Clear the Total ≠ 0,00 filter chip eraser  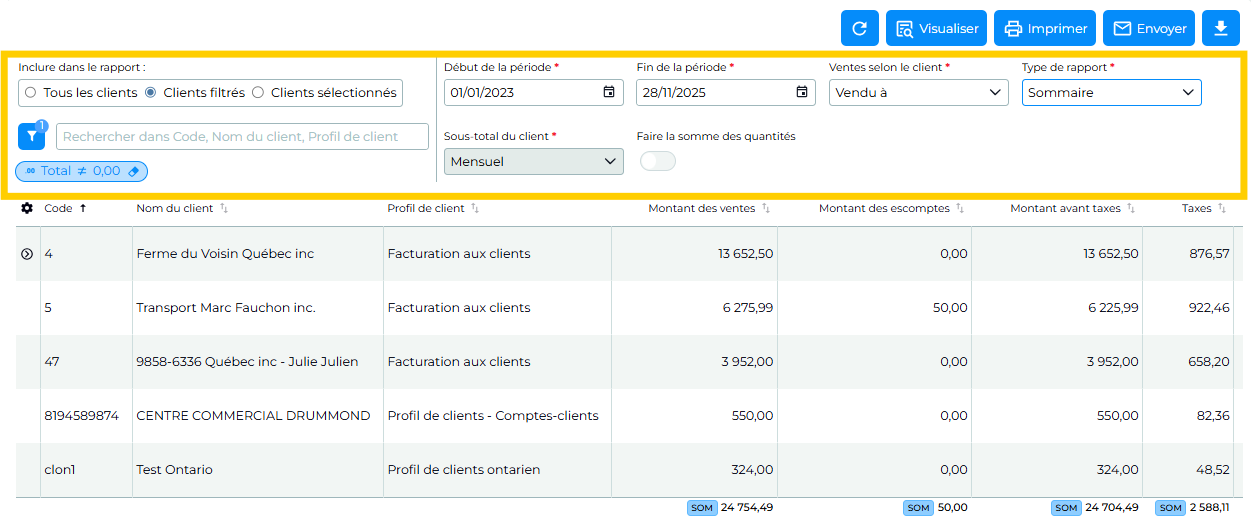pos(135,171)
